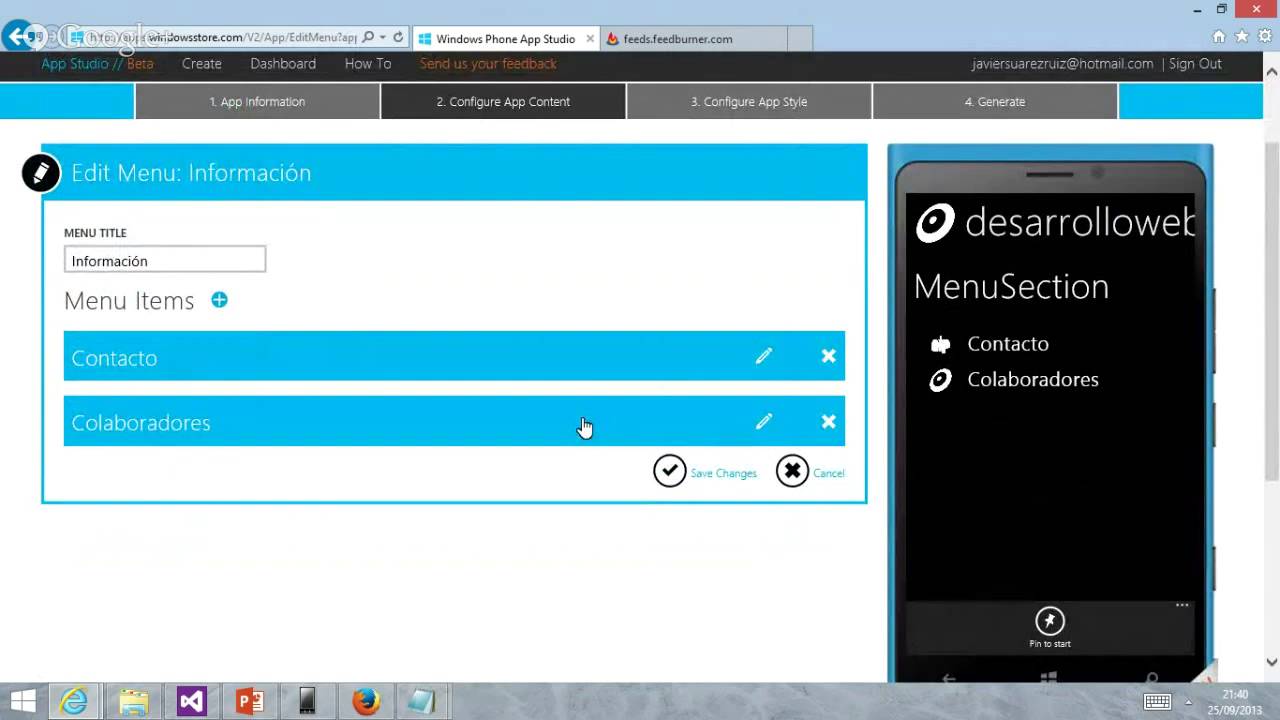1280x720 pixels.
Task: Open browser Favorites star
Action: click(x=1241, y=37)
